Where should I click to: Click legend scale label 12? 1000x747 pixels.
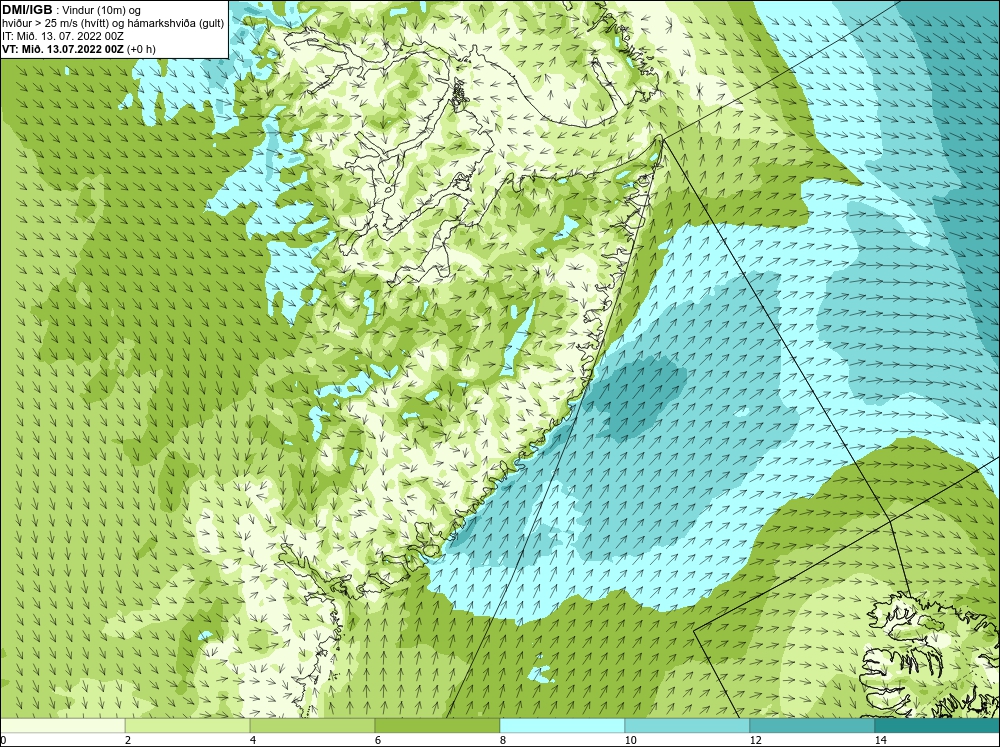click(x=756, y=740)
